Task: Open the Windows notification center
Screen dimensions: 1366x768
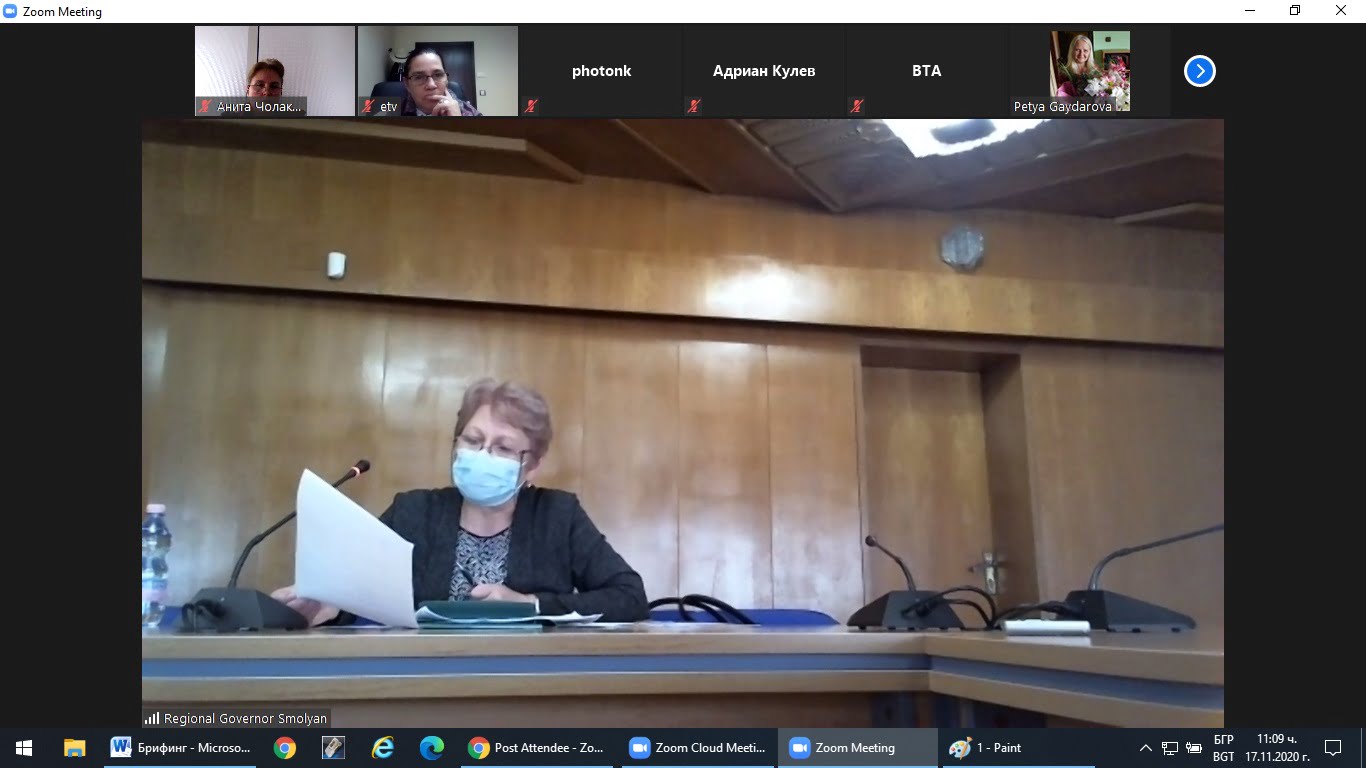Action: coord(1332,748)
